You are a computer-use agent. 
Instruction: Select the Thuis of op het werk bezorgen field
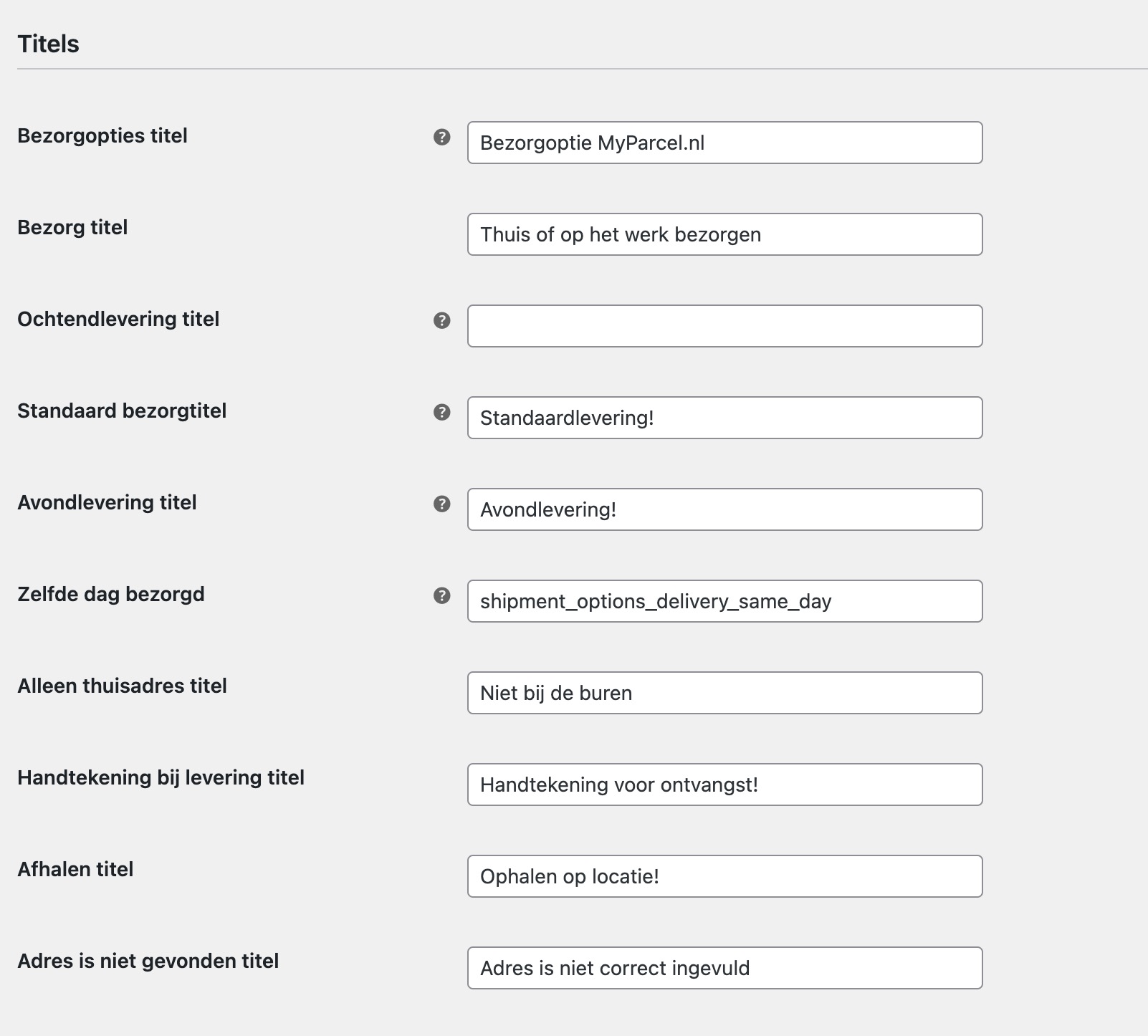tap(724, 234)
